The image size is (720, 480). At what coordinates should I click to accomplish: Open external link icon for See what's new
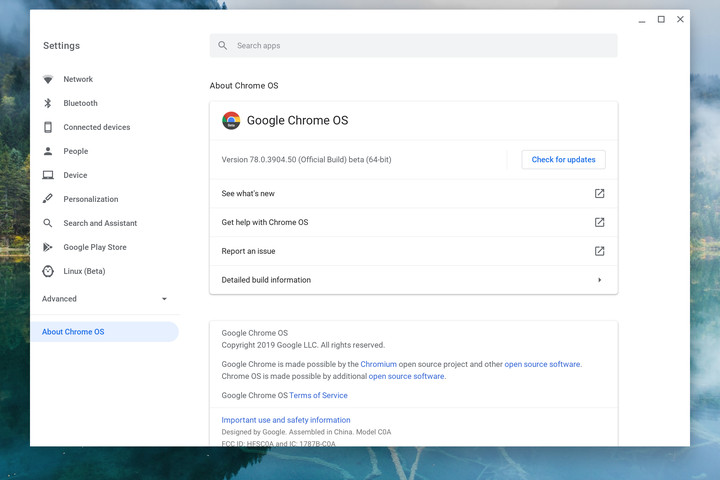(599, 193)
